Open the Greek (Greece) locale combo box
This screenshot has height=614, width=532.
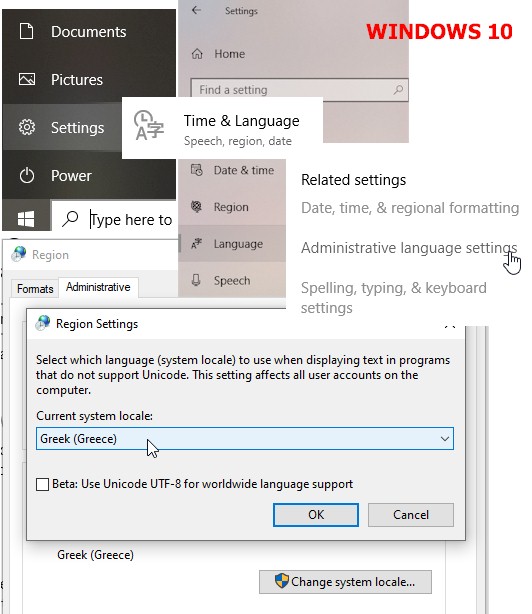245,439
